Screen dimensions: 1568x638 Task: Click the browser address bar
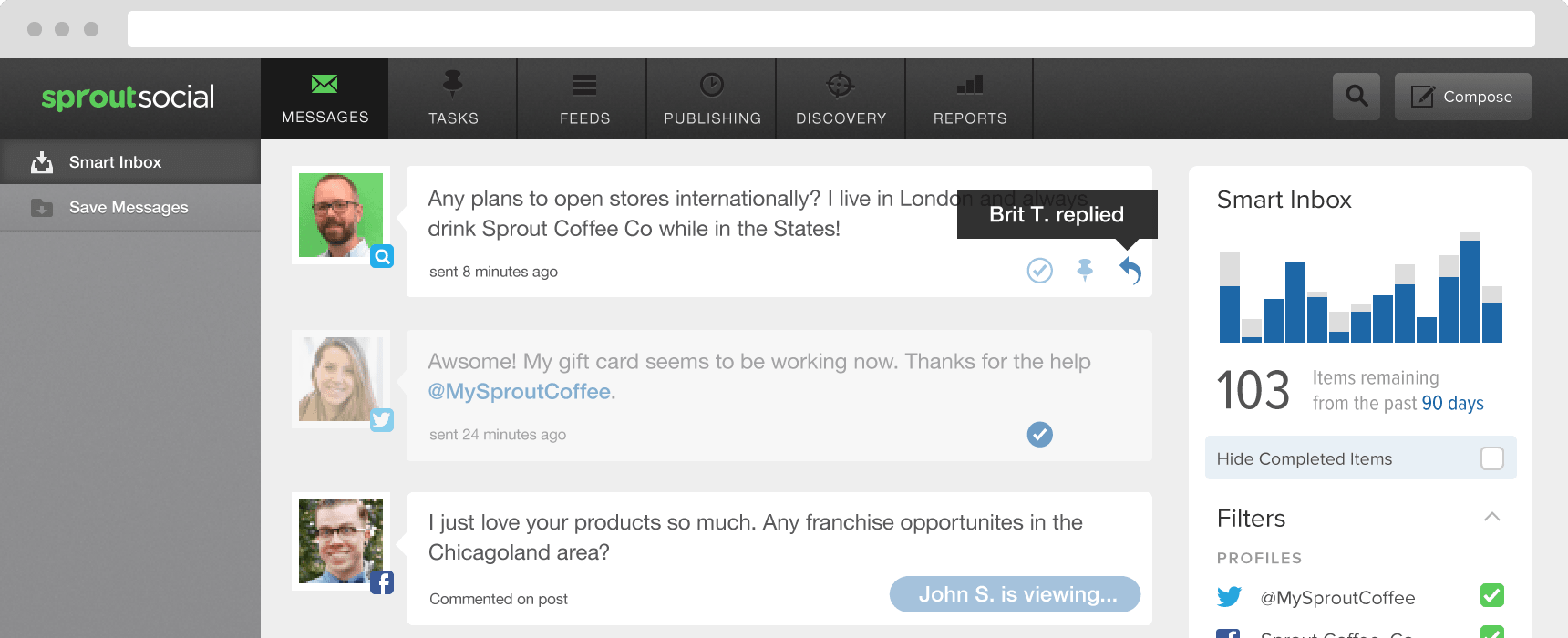pos(830,29)
